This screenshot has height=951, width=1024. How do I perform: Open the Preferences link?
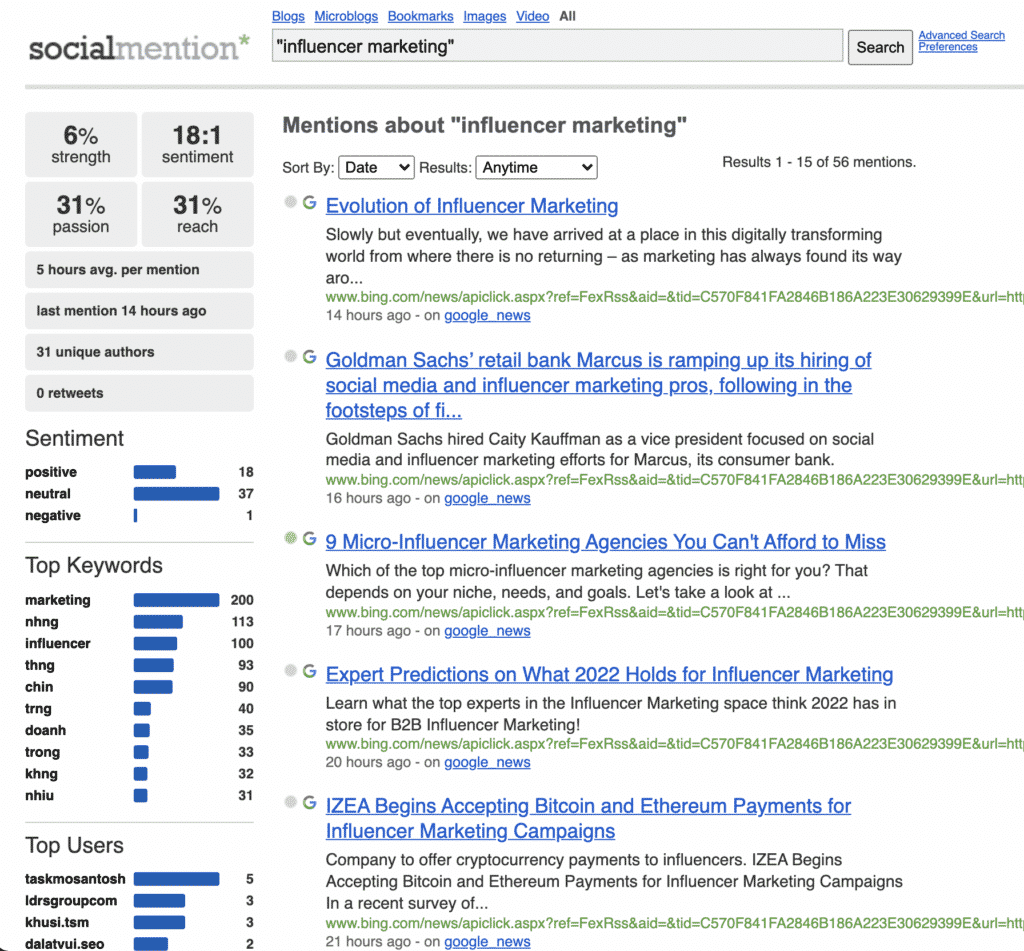pos(947,46)
